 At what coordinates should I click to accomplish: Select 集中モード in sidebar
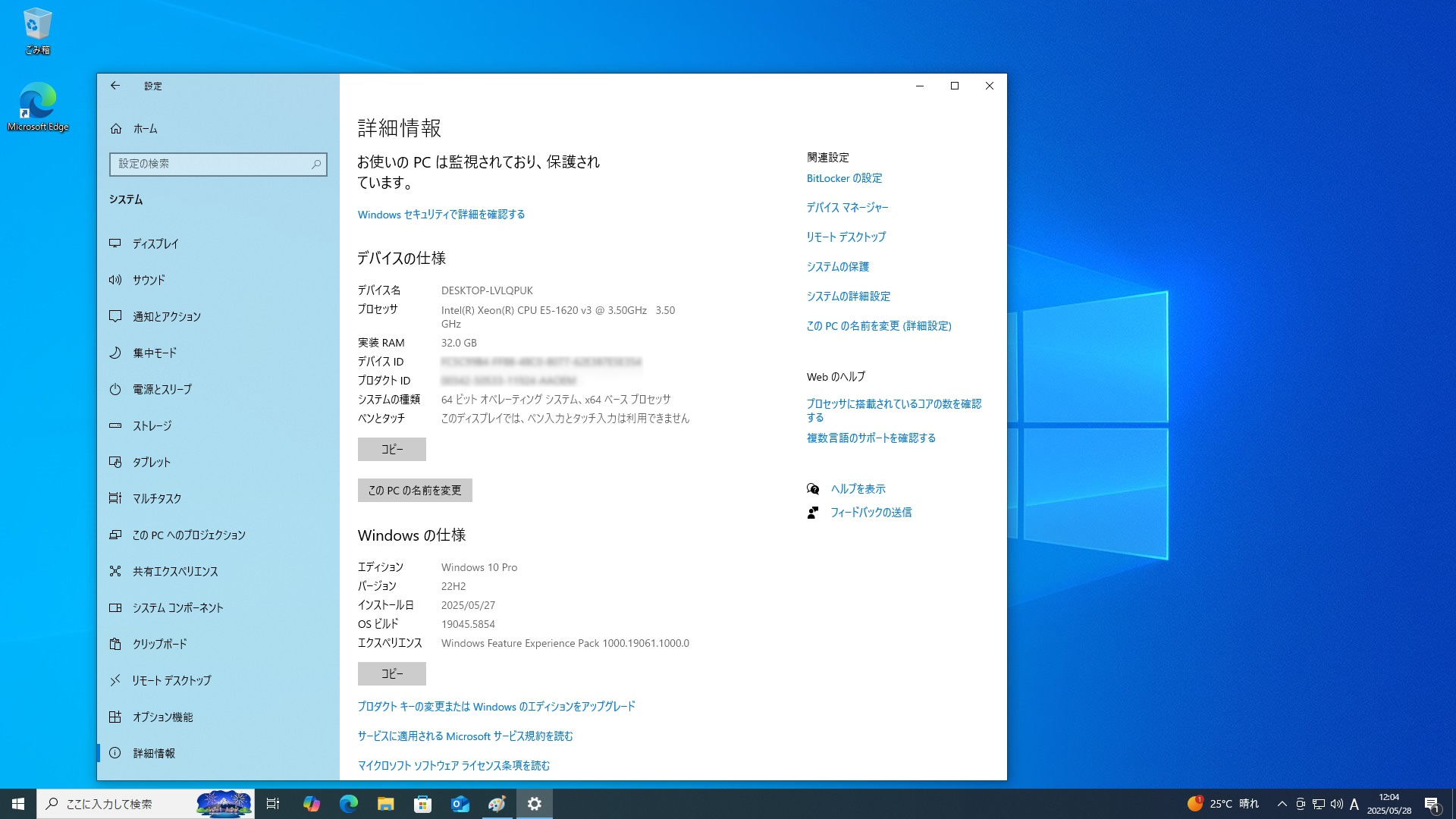tap(218, 353)
